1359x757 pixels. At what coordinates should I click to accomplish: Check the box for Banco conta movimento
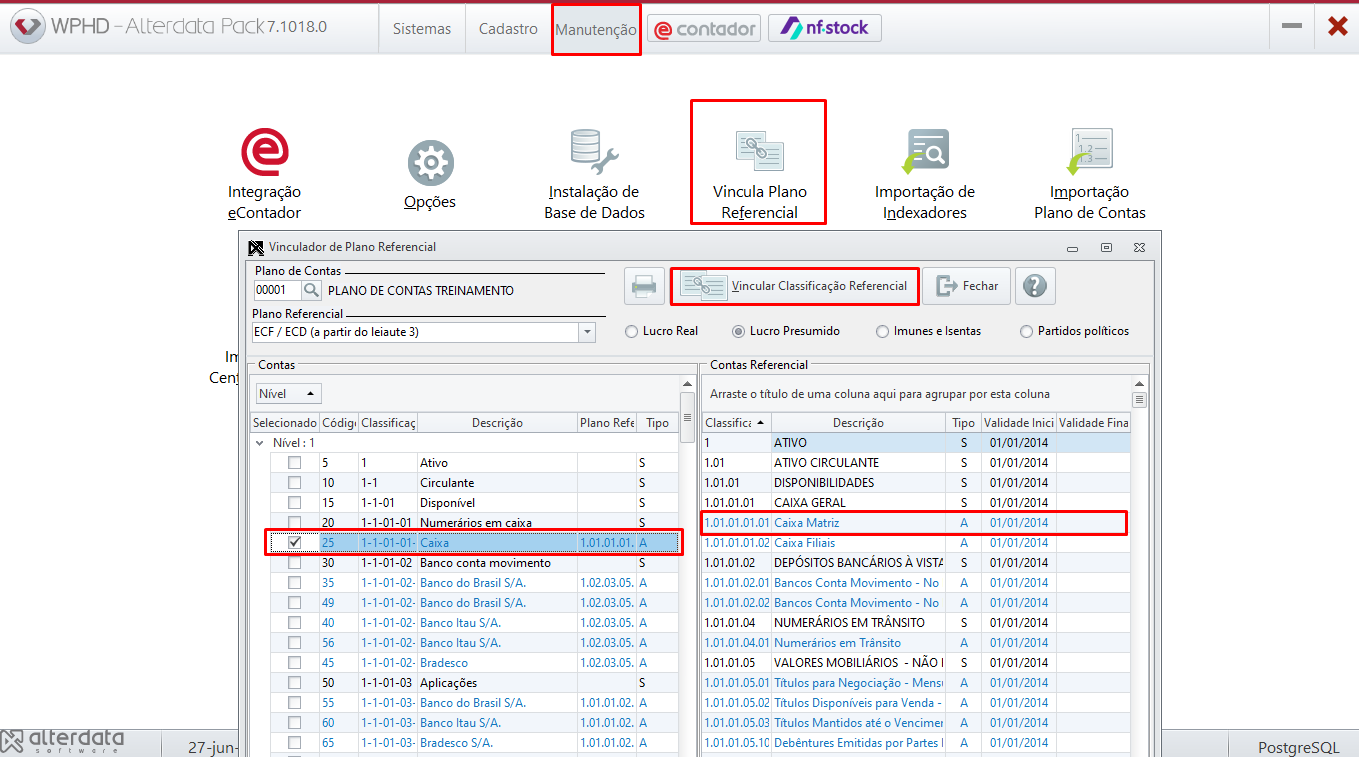coord(294,563)
